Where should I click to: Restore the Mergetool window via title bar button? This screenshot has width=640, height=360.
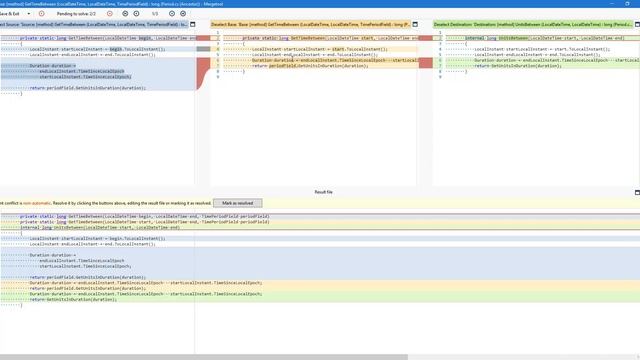pyautogui.click(x=627, y=4)
